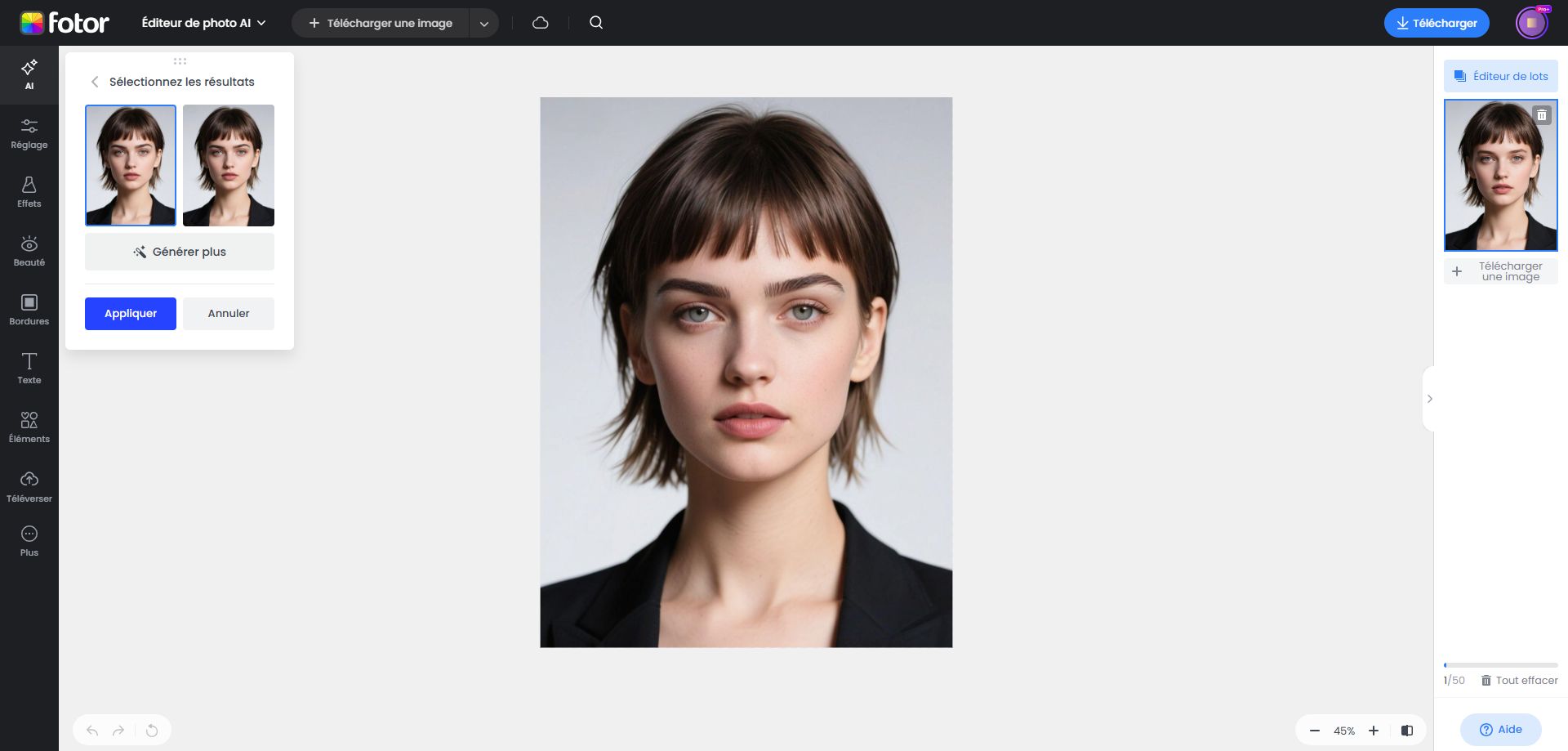Toggle the before/after compare view
This screenshot has width=1568, height=751.
coord(1406,731)
